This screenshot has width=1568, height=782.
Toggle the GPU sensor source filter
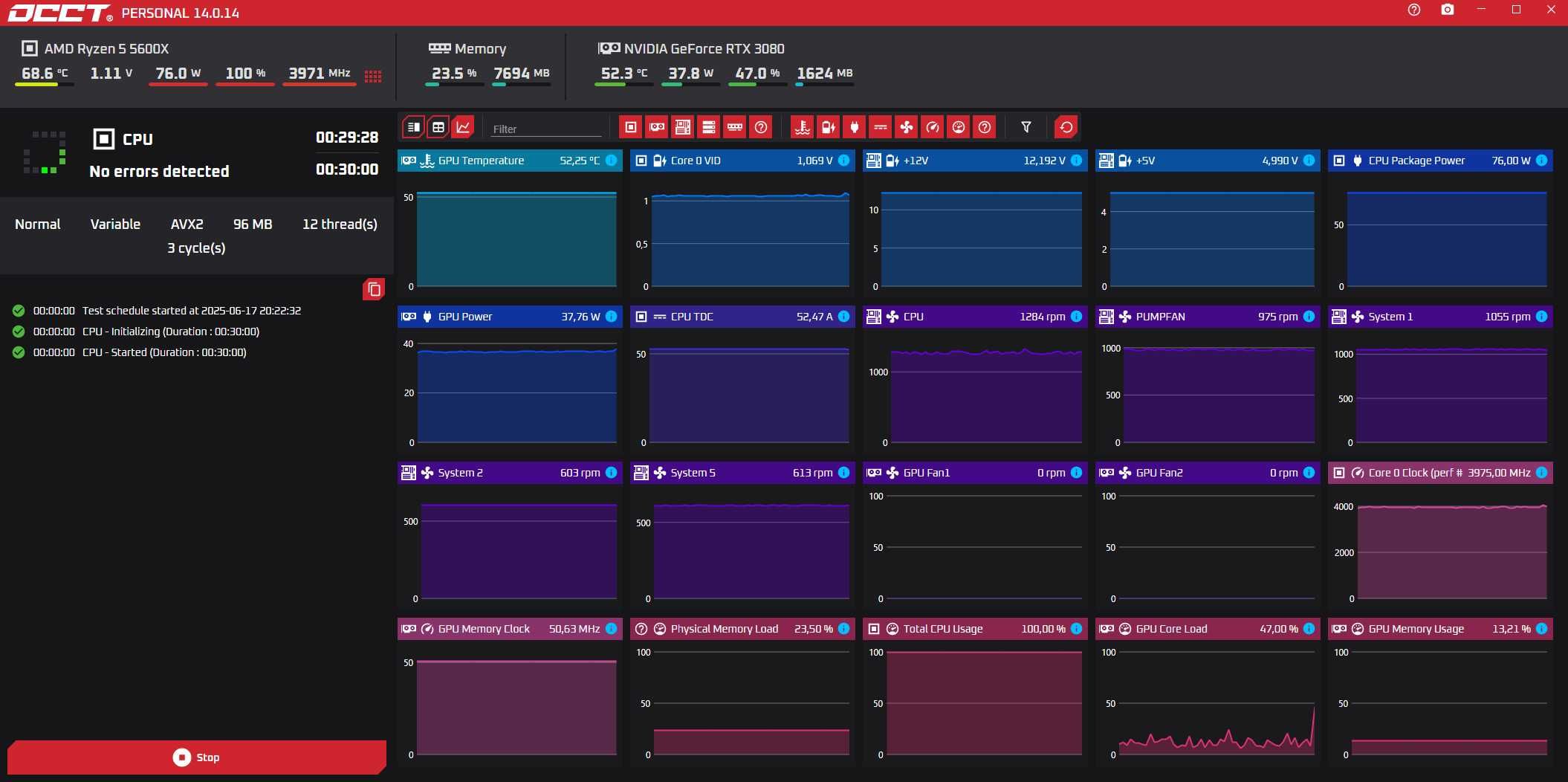[657, 127]
